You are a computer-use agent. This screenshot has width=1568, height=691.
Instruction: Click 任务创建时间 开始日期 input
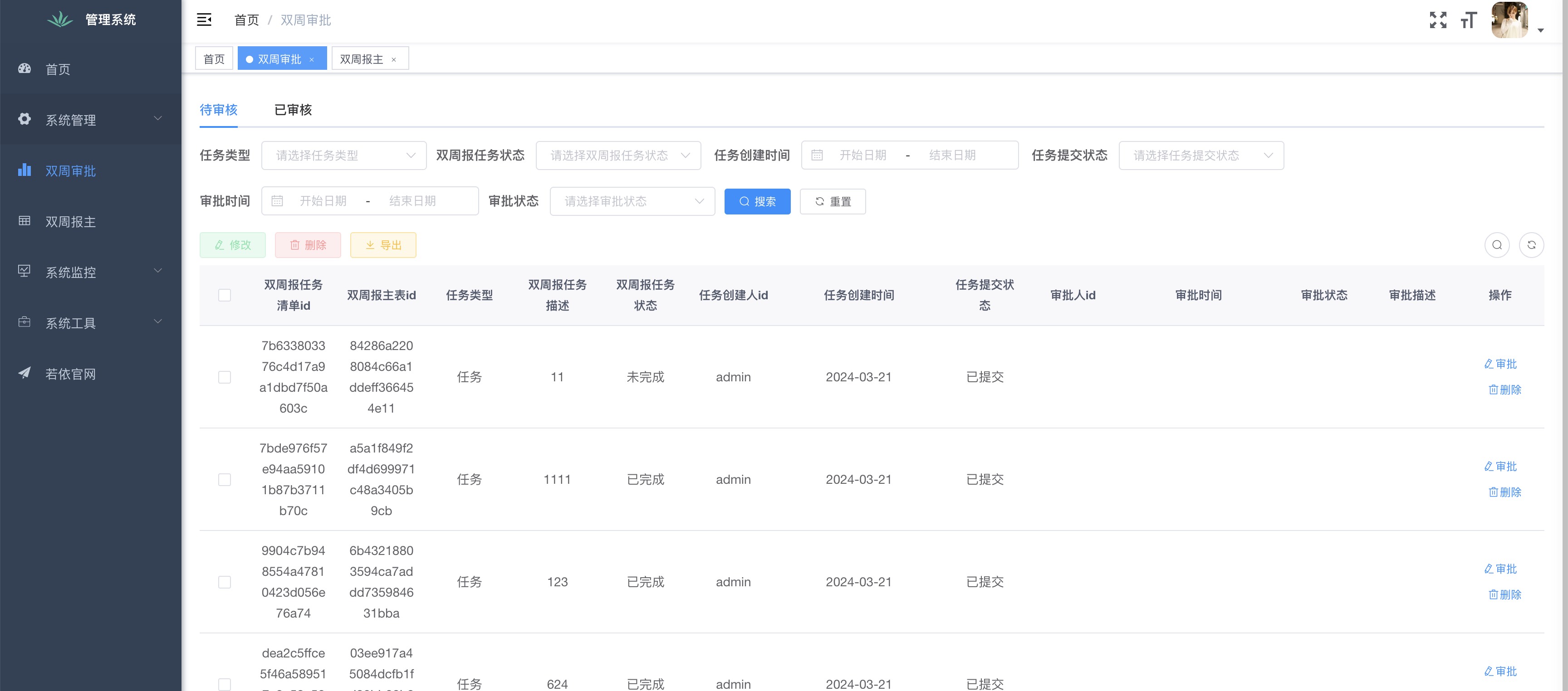[x=862, y=155]
